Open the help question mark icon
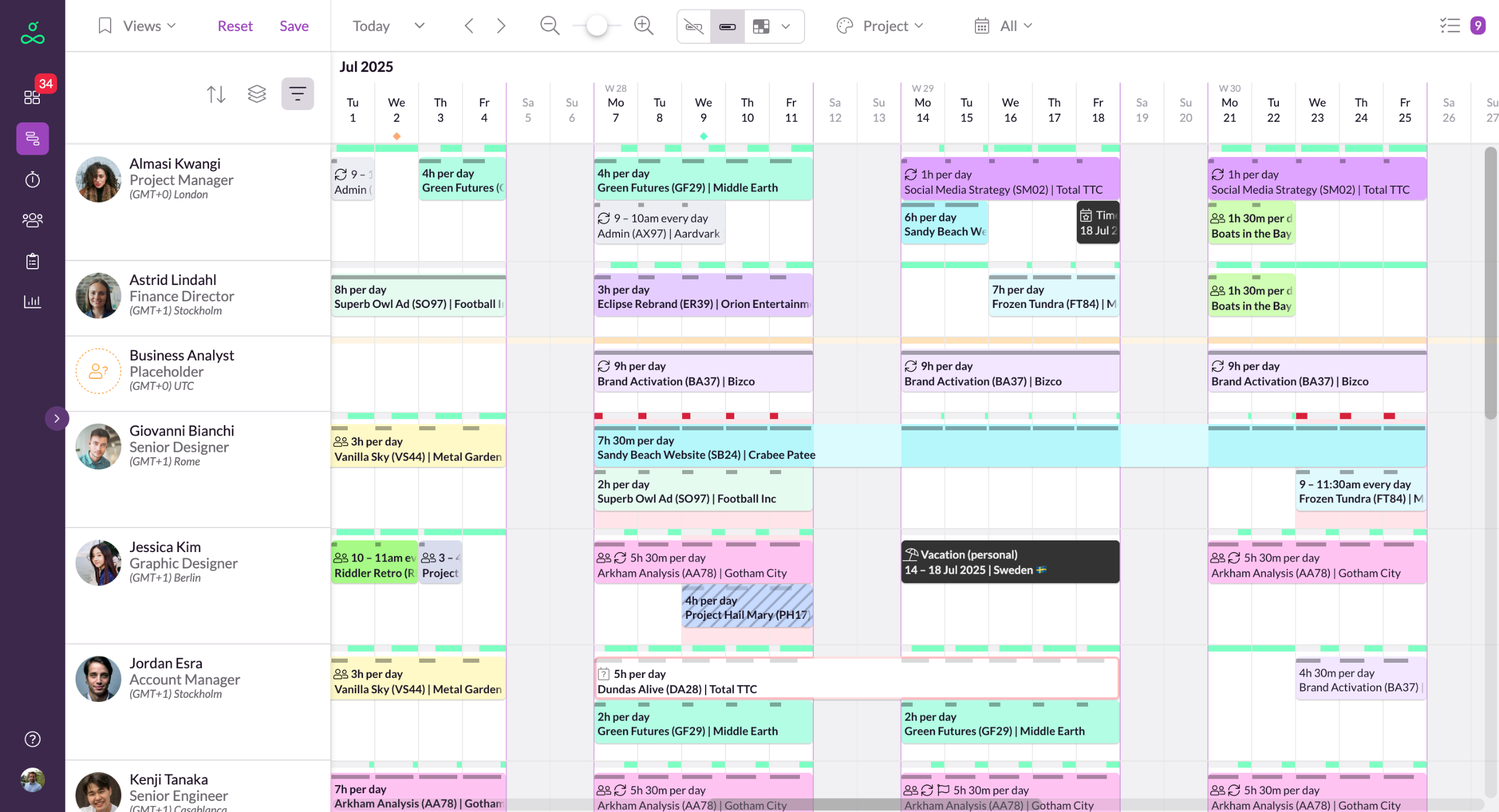1499x812 pixels. pos(32,739)
